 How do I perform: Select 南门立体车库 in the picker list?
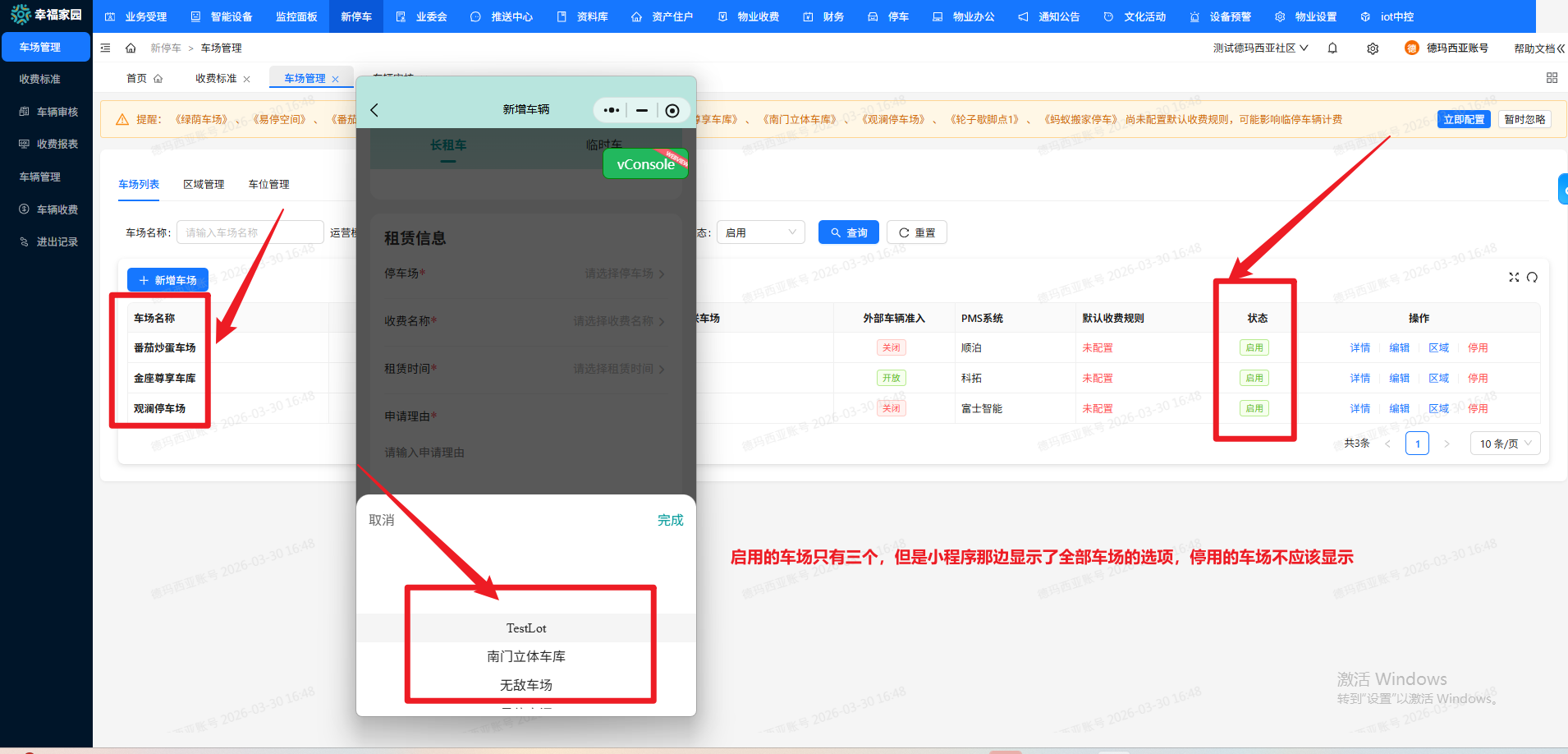click(526, 656)
